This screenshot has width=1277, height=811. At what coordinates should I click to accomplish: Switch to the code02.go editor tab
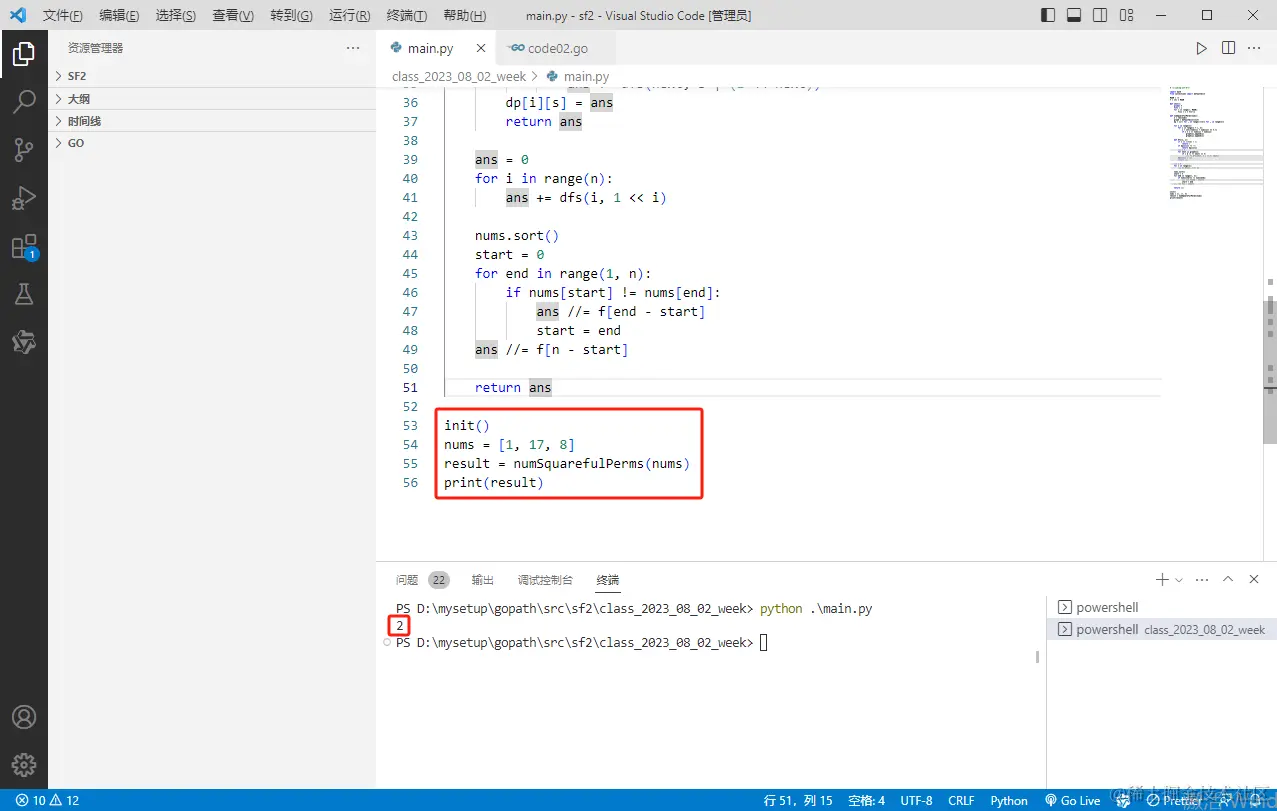point(557,48)
